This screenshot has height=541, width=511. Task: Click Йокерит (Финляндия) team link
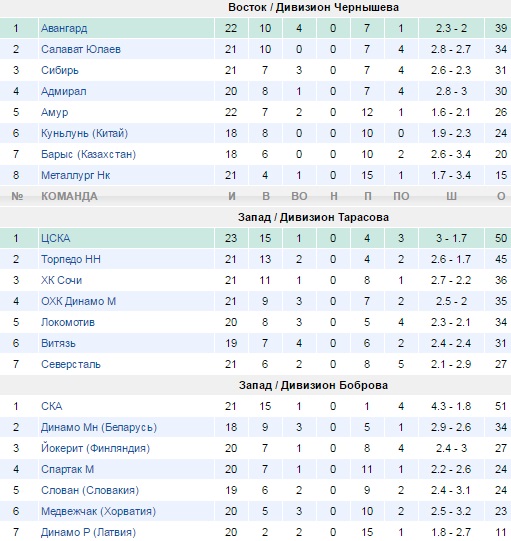click(x=95, y=449)
